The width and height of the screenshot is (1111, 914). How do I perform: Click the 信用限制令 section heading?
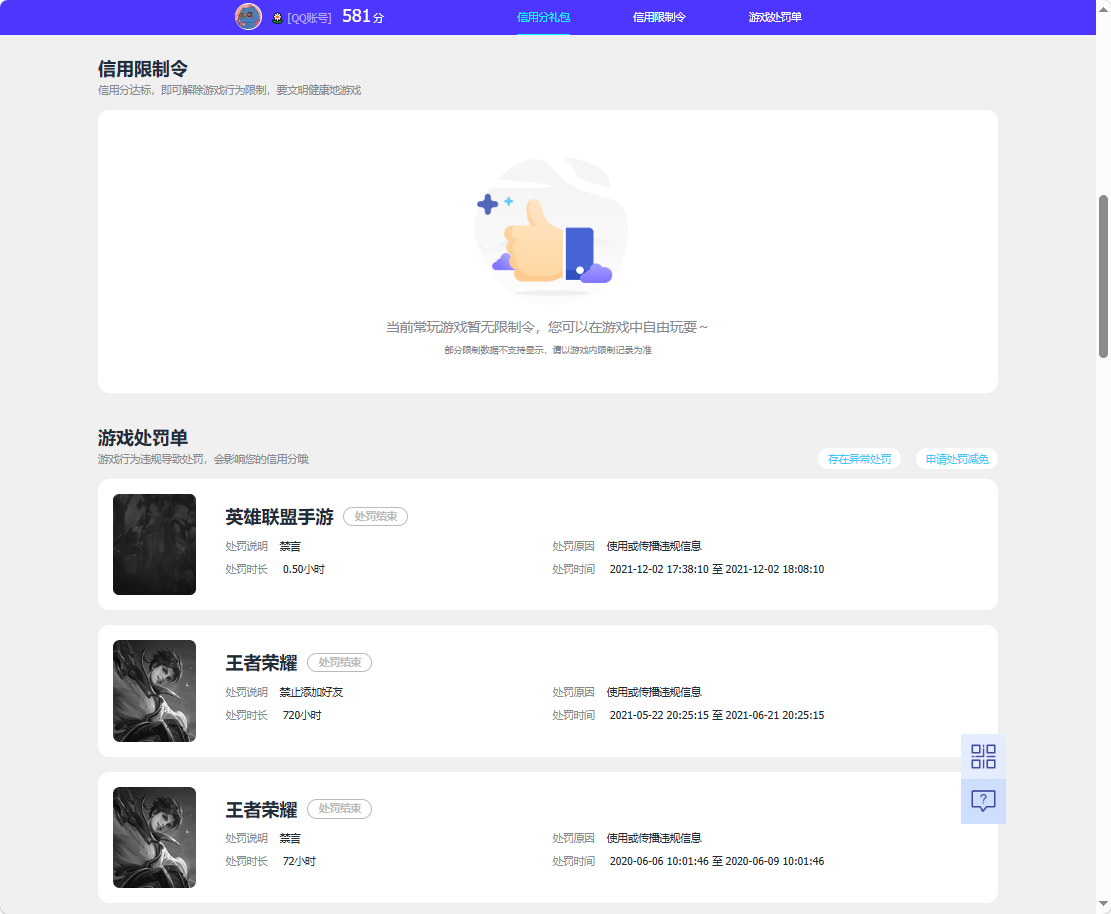coord(142,69)
